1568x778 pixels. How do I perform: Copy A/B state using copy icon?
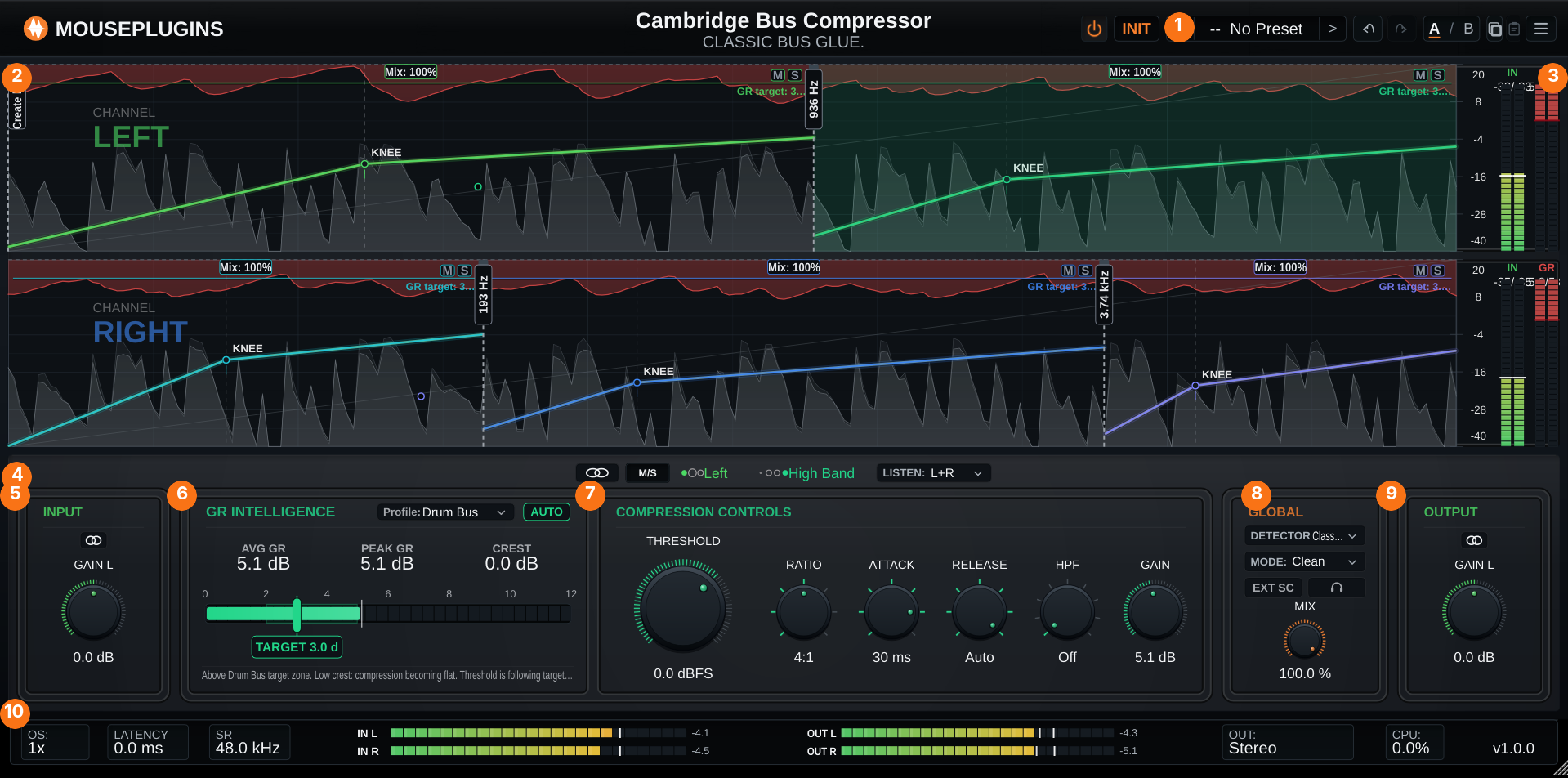(x=1494, y=29)
